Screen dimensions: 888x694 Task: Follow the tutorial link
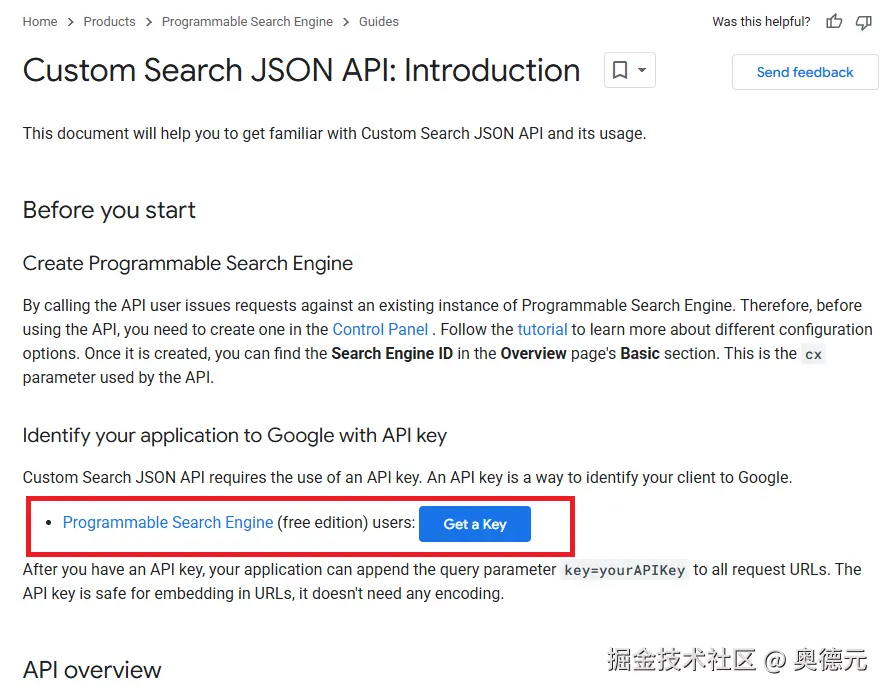pos(542,329)
